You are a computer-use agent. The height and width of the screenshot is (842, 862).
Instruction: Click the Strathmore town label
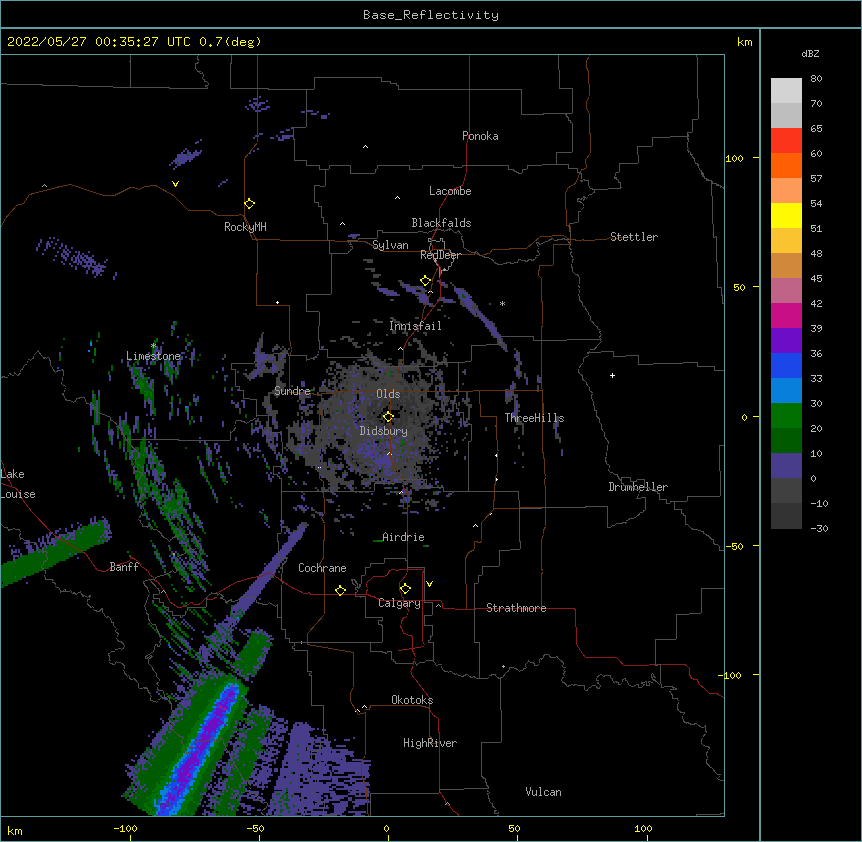516,608
